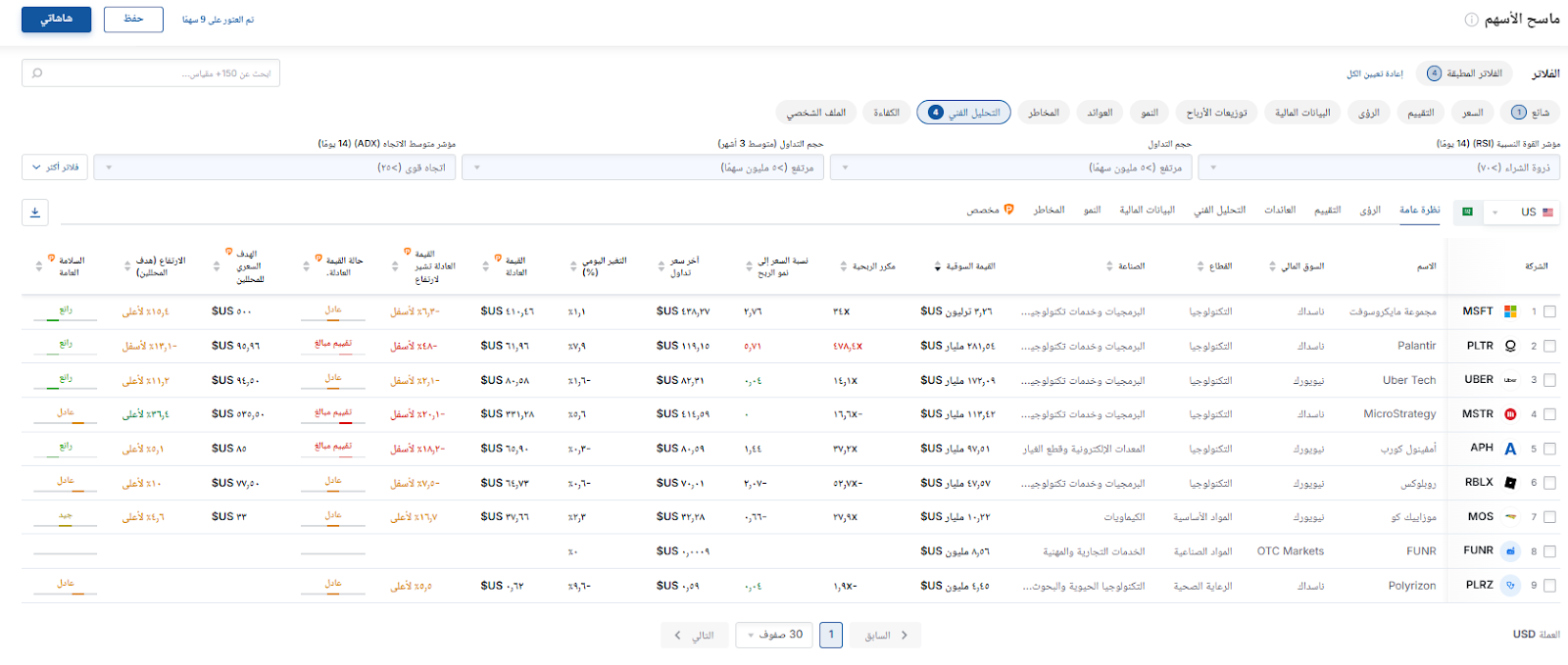Sort by الصناعة column arrows
1568x665 pixels.
(1109, 266)
